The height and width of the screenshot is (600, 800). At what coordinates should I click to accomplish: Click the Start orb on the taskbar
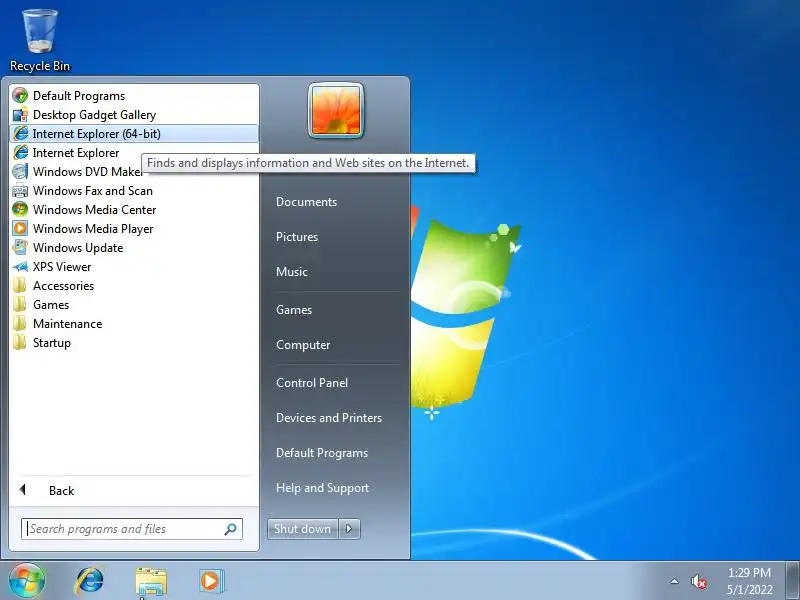27,580
